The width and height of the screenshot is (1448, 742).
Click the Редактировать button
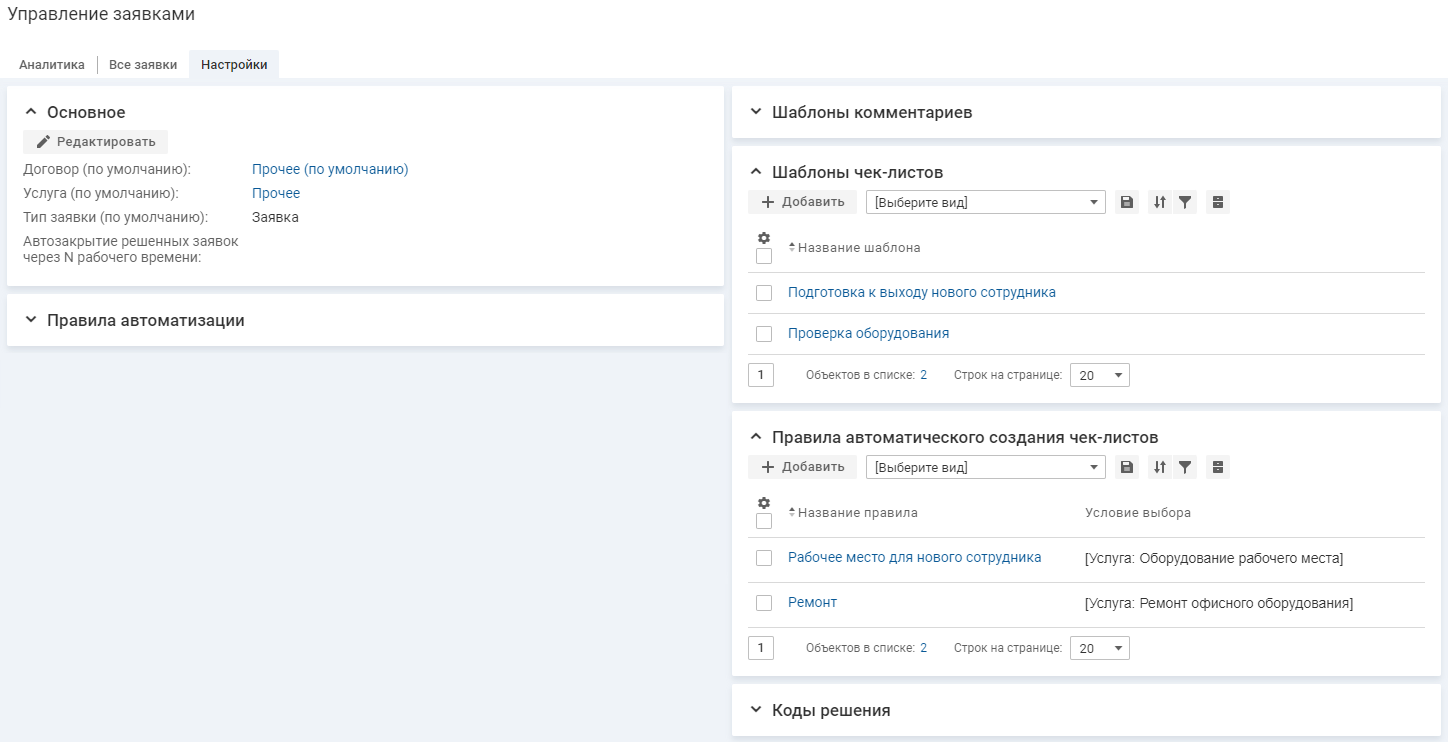tap(96, 142)
